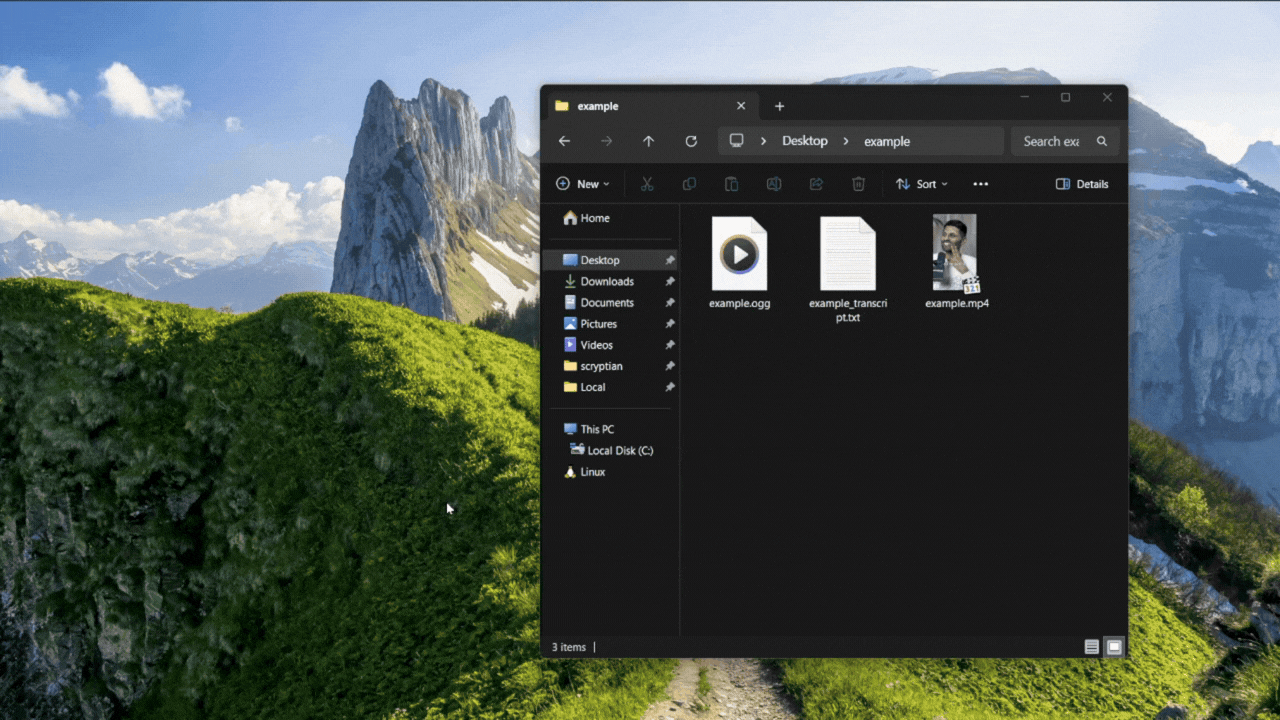Click the pin icon beside Pictures
The width and height of the screenshot is (1280, 720).
click(670, 324)
